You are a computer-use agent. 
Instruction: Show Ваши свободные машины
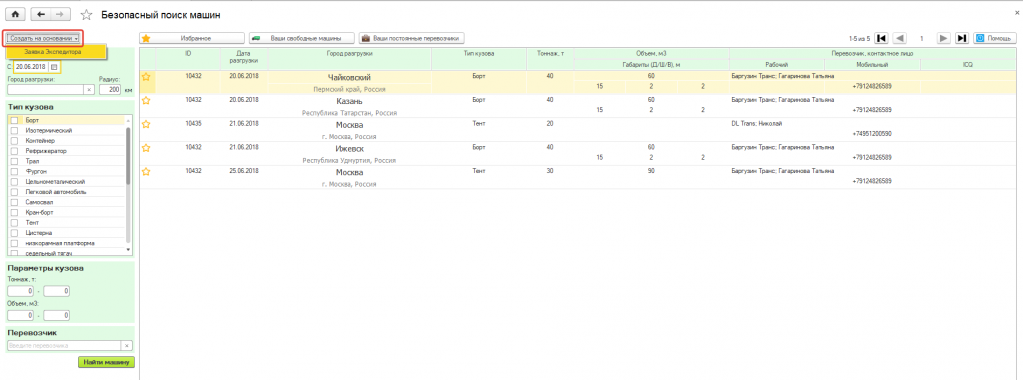click(x=302, y=39)
